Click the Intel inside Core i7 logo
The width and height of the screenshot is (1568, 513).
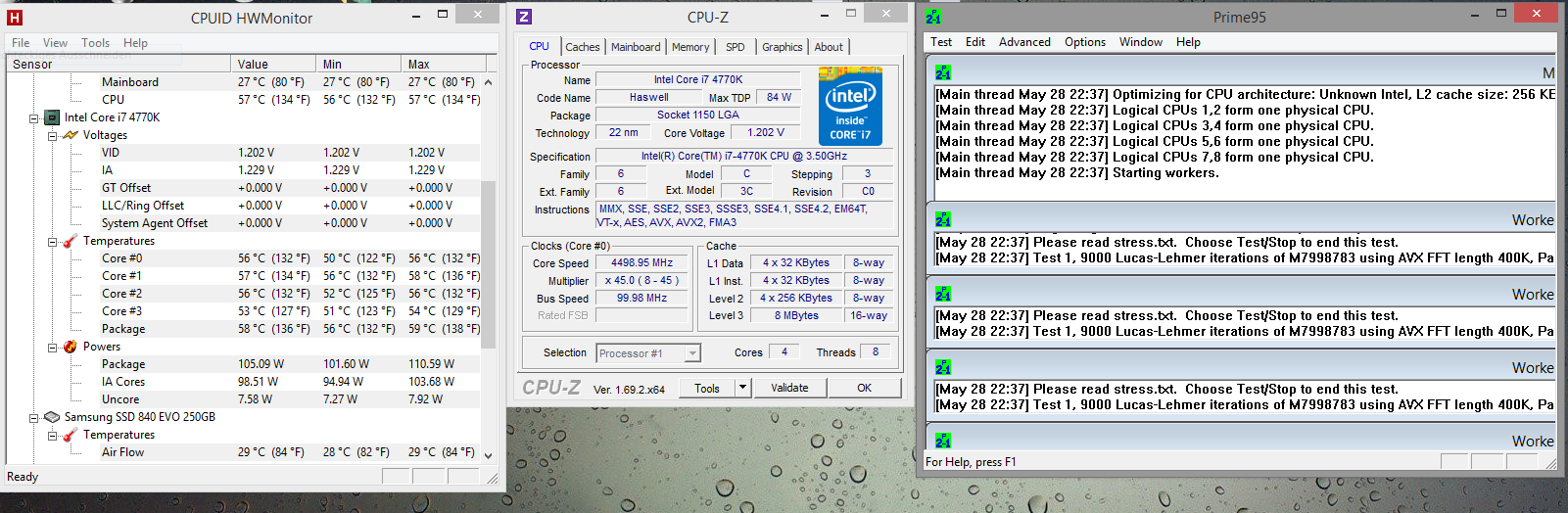(x=850, y=106)
